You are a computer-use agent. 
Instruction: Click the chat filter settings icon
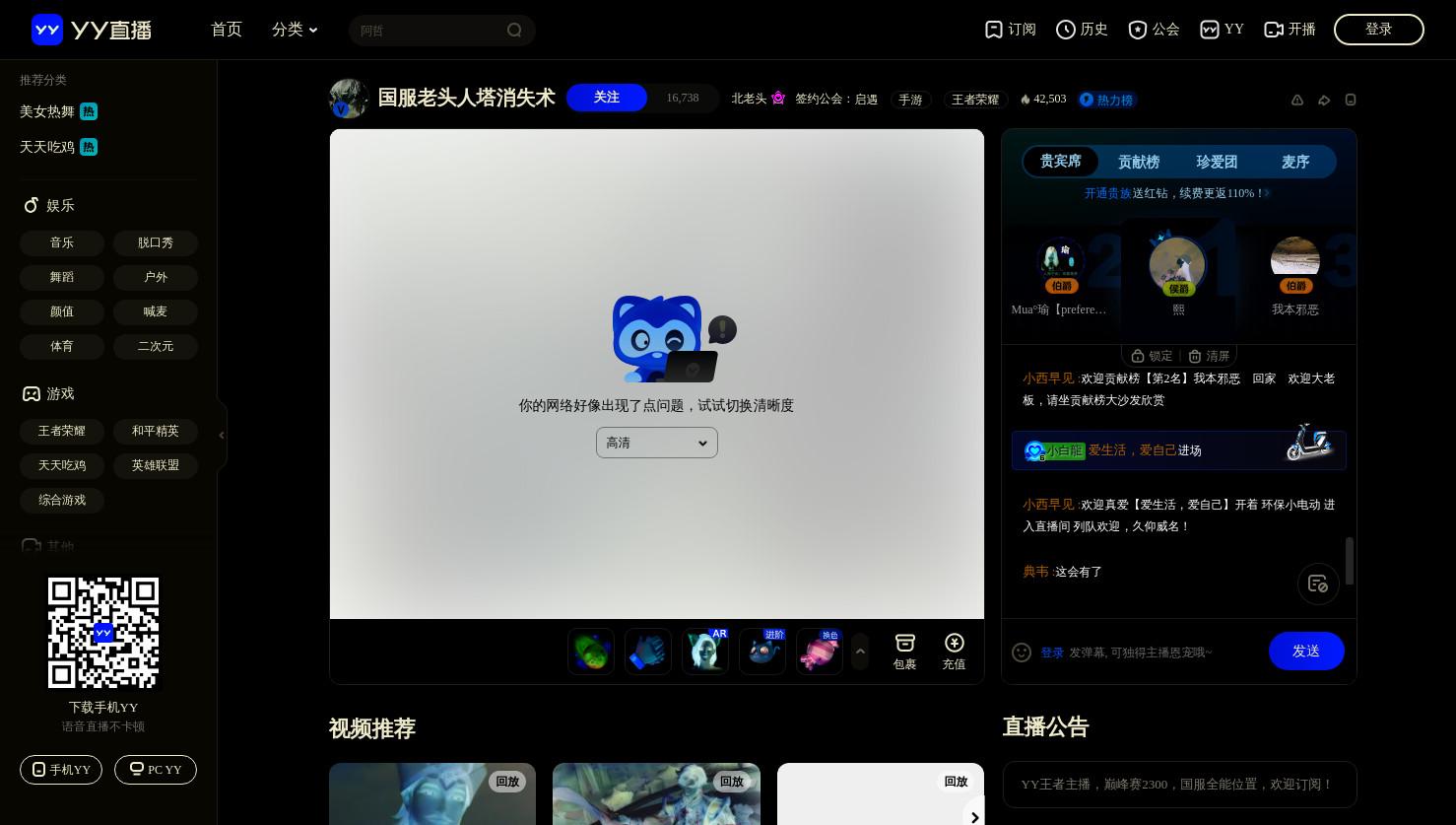[x=1318, y=584]
